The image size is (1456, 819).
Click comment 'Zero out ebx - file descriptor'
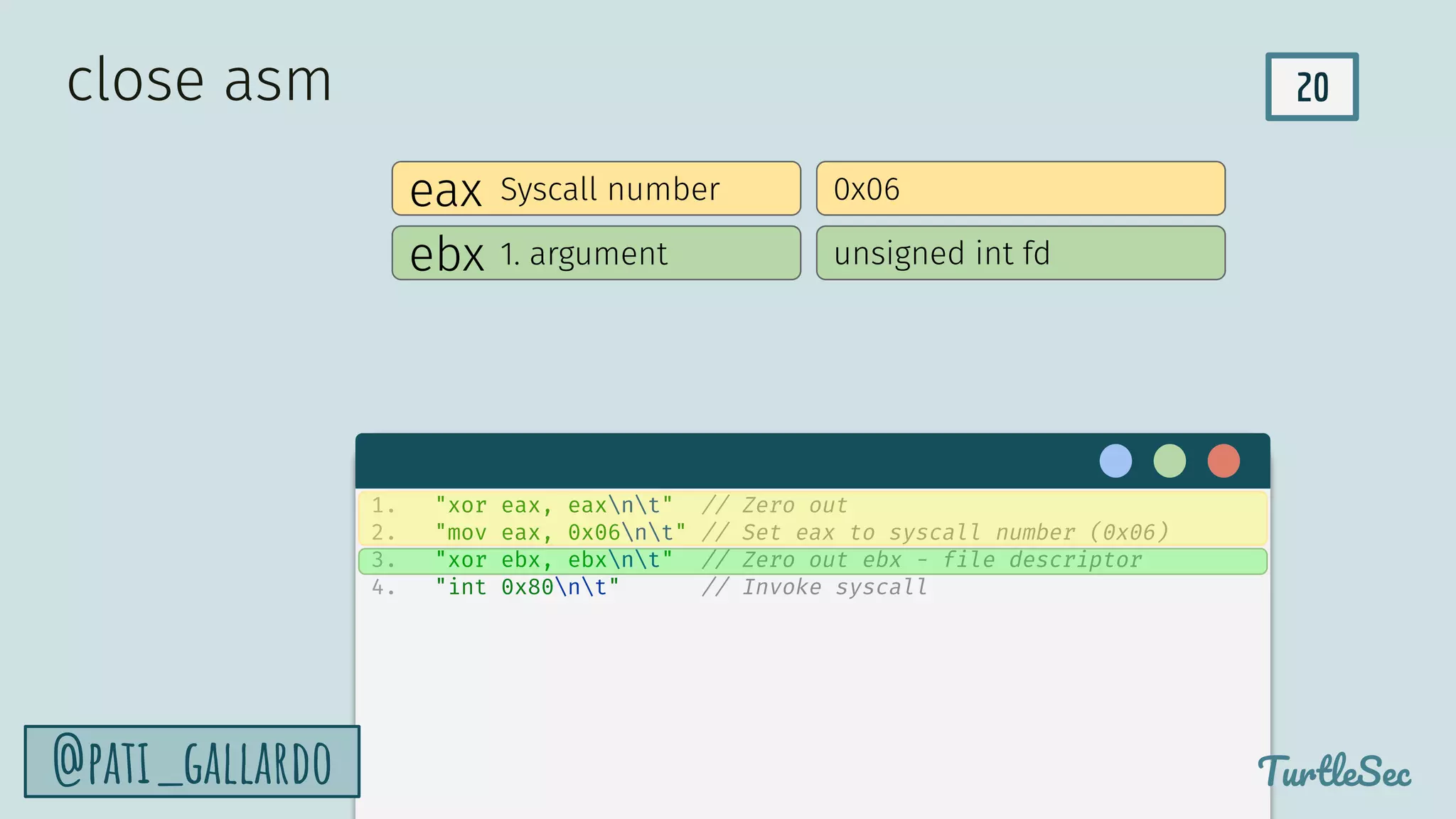[x=922, y=560]
